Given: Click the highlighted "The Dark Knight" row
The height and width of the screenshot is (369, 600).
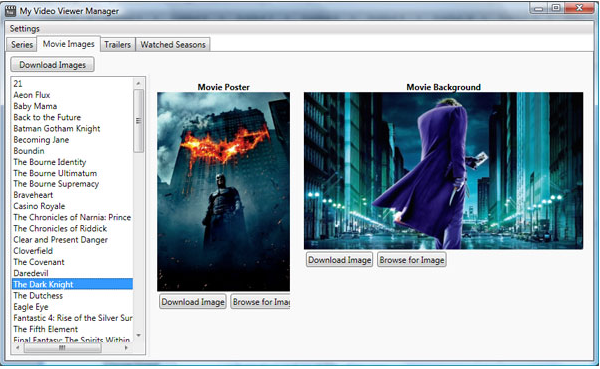Looking at the screenshot, I should [x=73, y=284].
